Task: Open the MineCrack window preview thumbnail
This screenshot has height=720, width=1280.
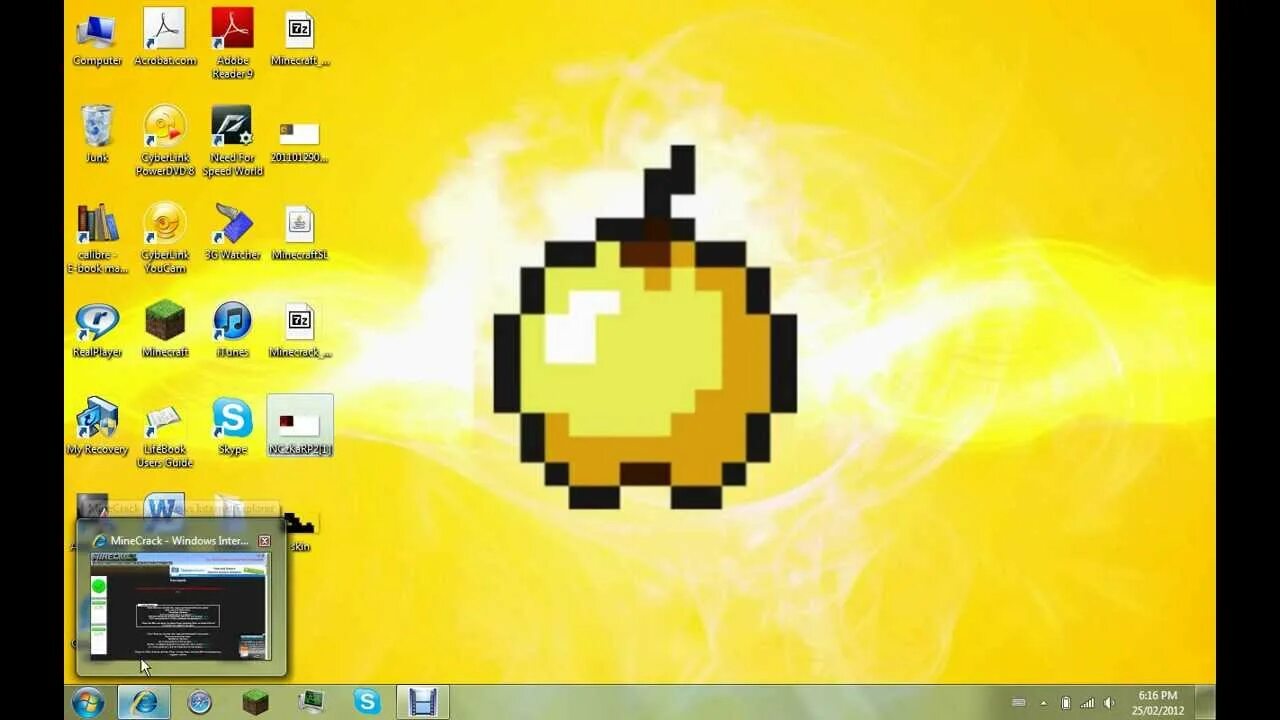Action: click(x=180, y=605)
